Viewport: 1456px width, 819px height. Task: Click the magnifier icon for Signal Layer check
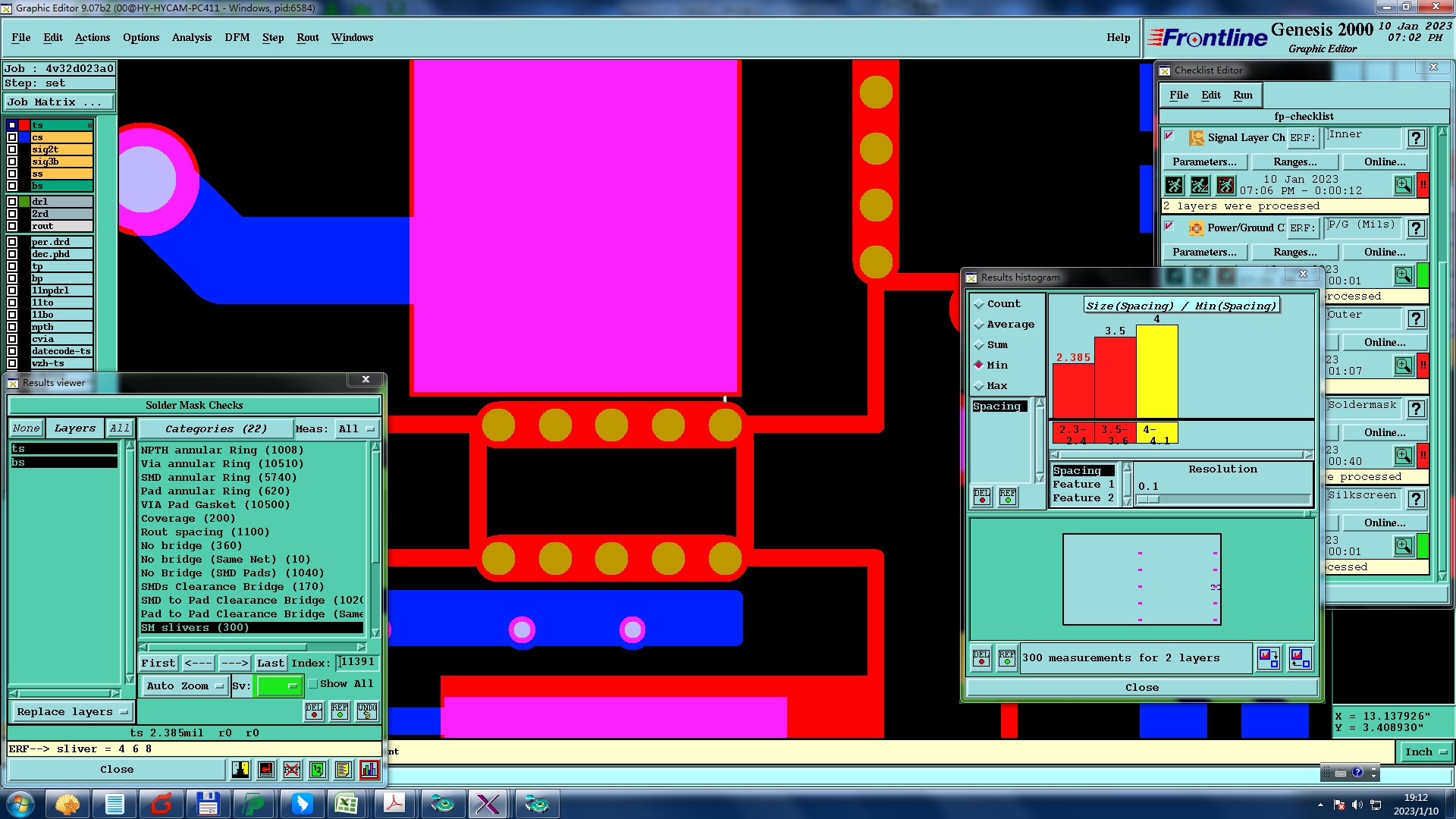coord(1403,185)
